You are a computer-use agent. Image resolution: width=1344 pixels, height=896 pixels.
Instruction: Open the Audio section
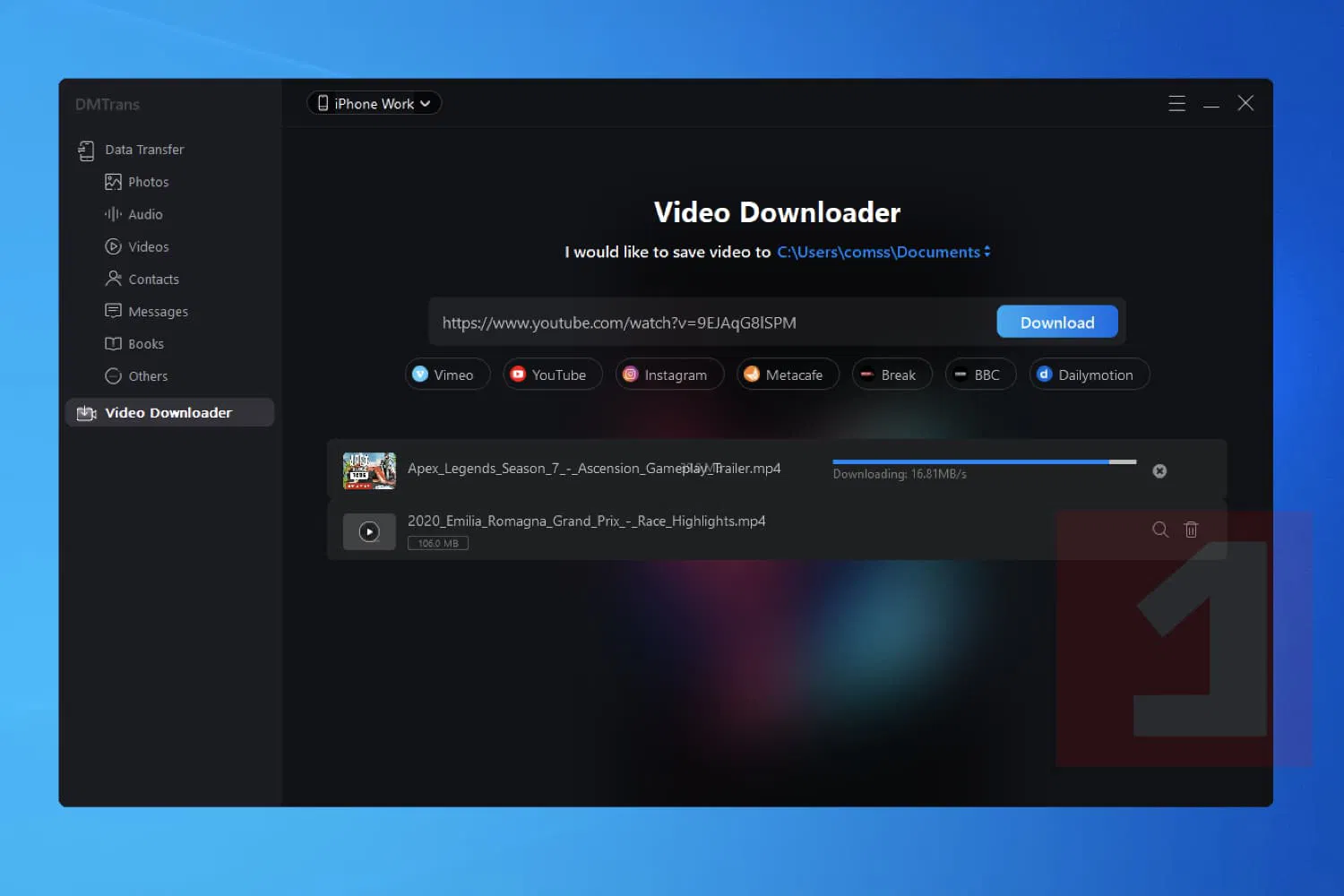click(145, 214)
